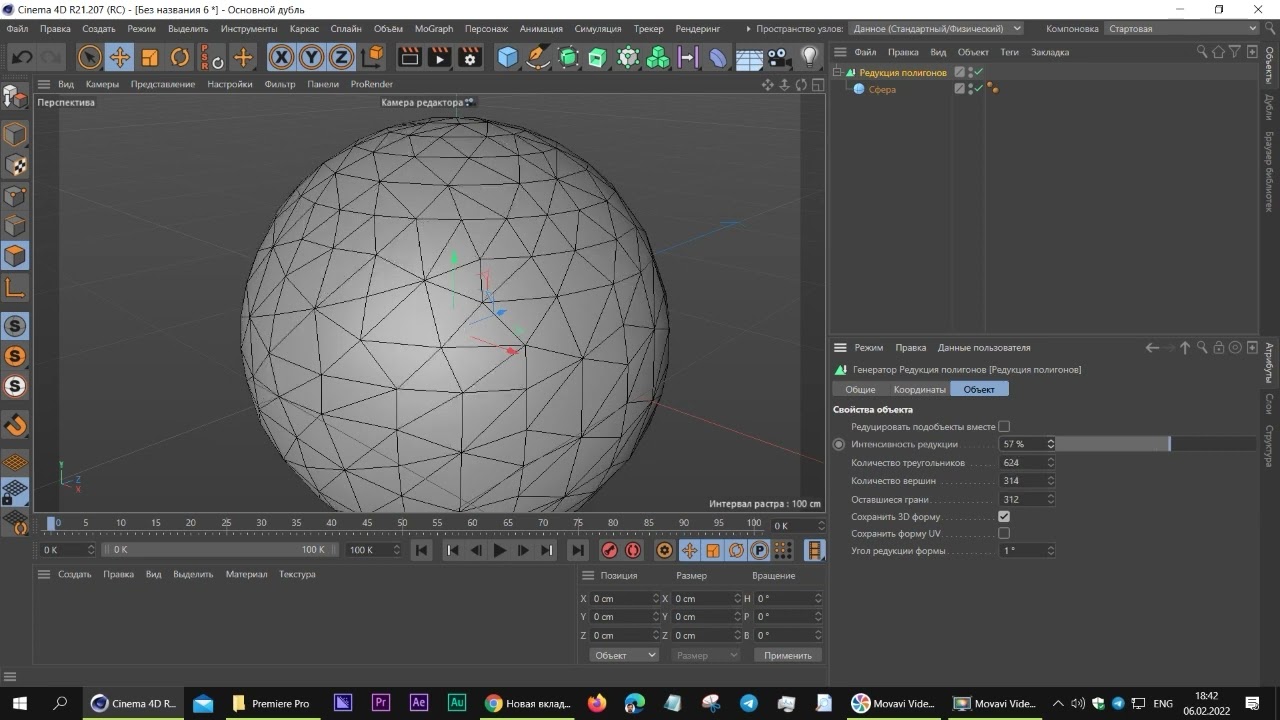Collapse Редукция полигонов tree item

(x=838, y=72)
